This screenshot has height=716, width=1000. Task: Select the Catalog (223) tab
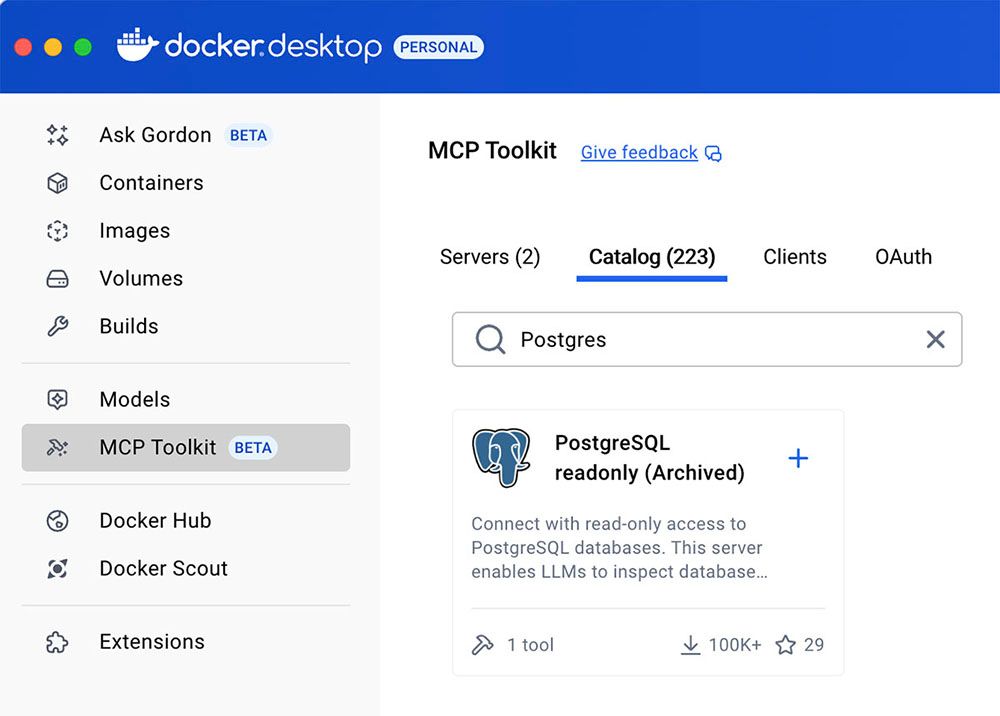(x=652, y=257)
